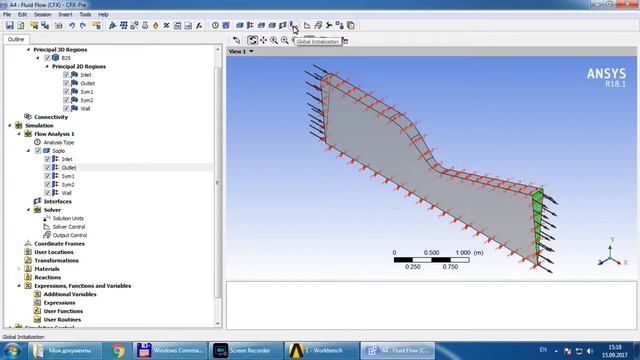Click the fx Expression toolbar icon

coord(199,25)
